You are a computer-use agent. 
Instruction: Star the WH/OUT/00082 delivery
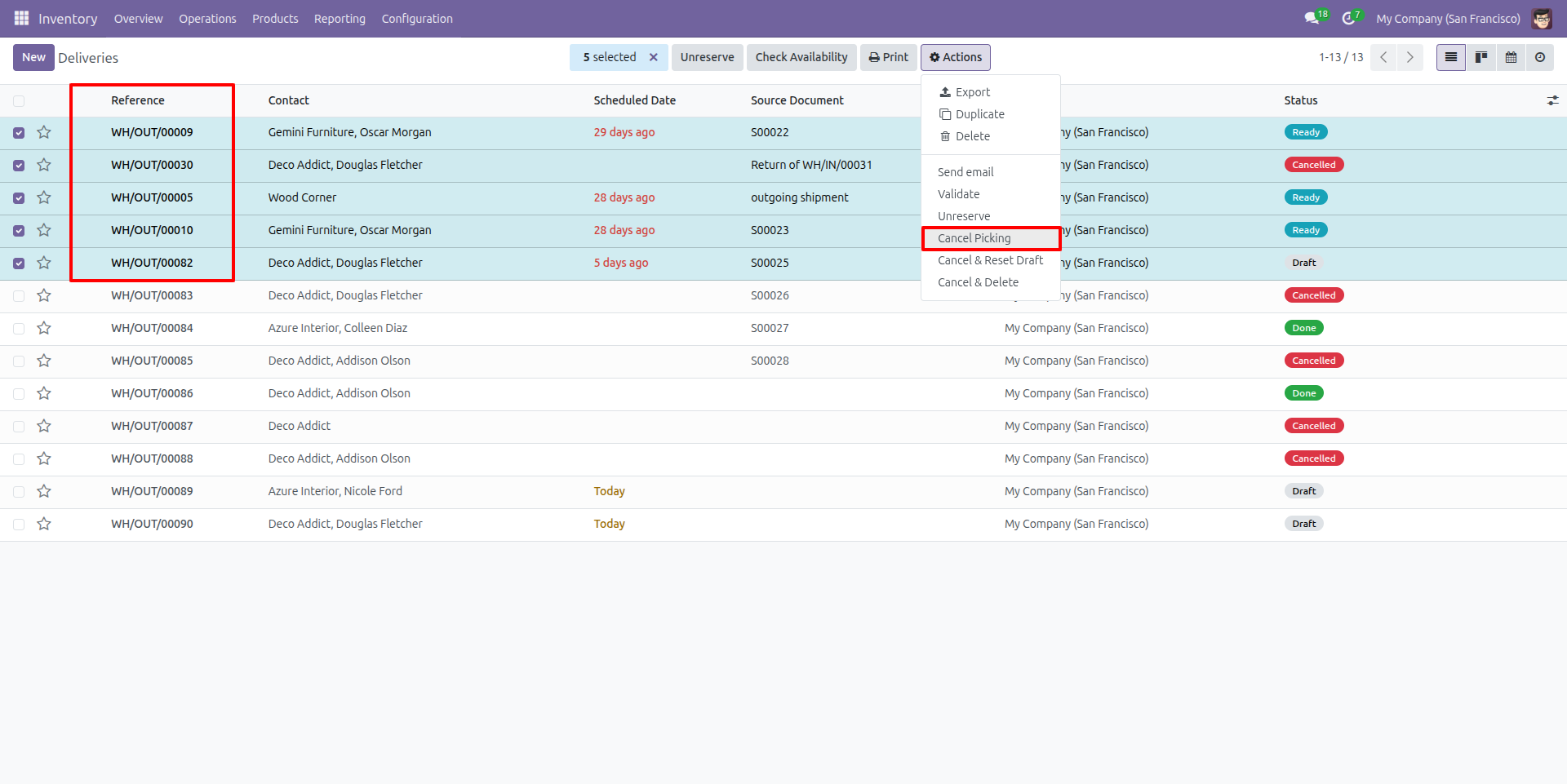[44, 263]
